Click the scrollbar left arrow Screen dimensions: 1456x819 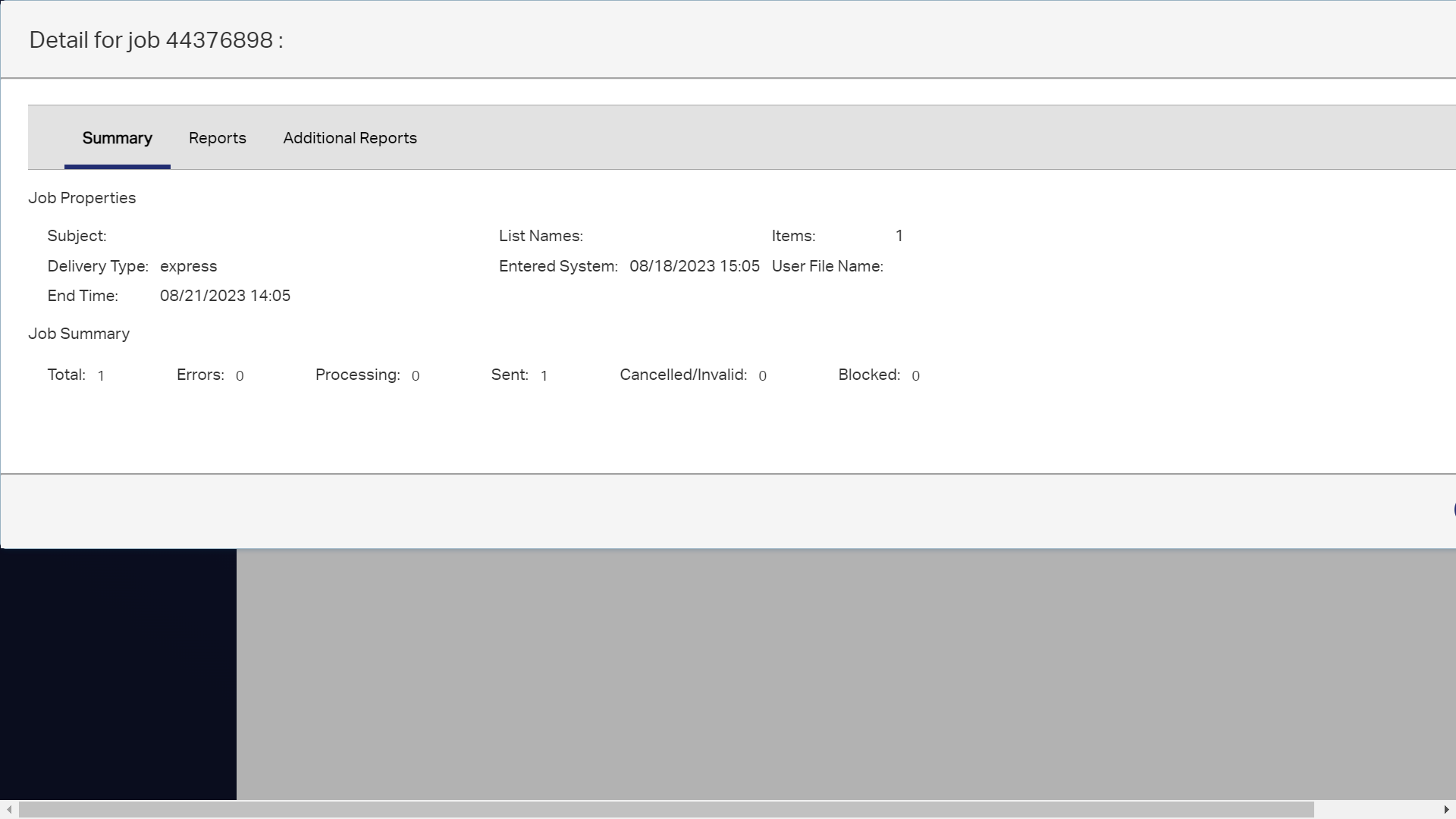click(x=8, y=809)
